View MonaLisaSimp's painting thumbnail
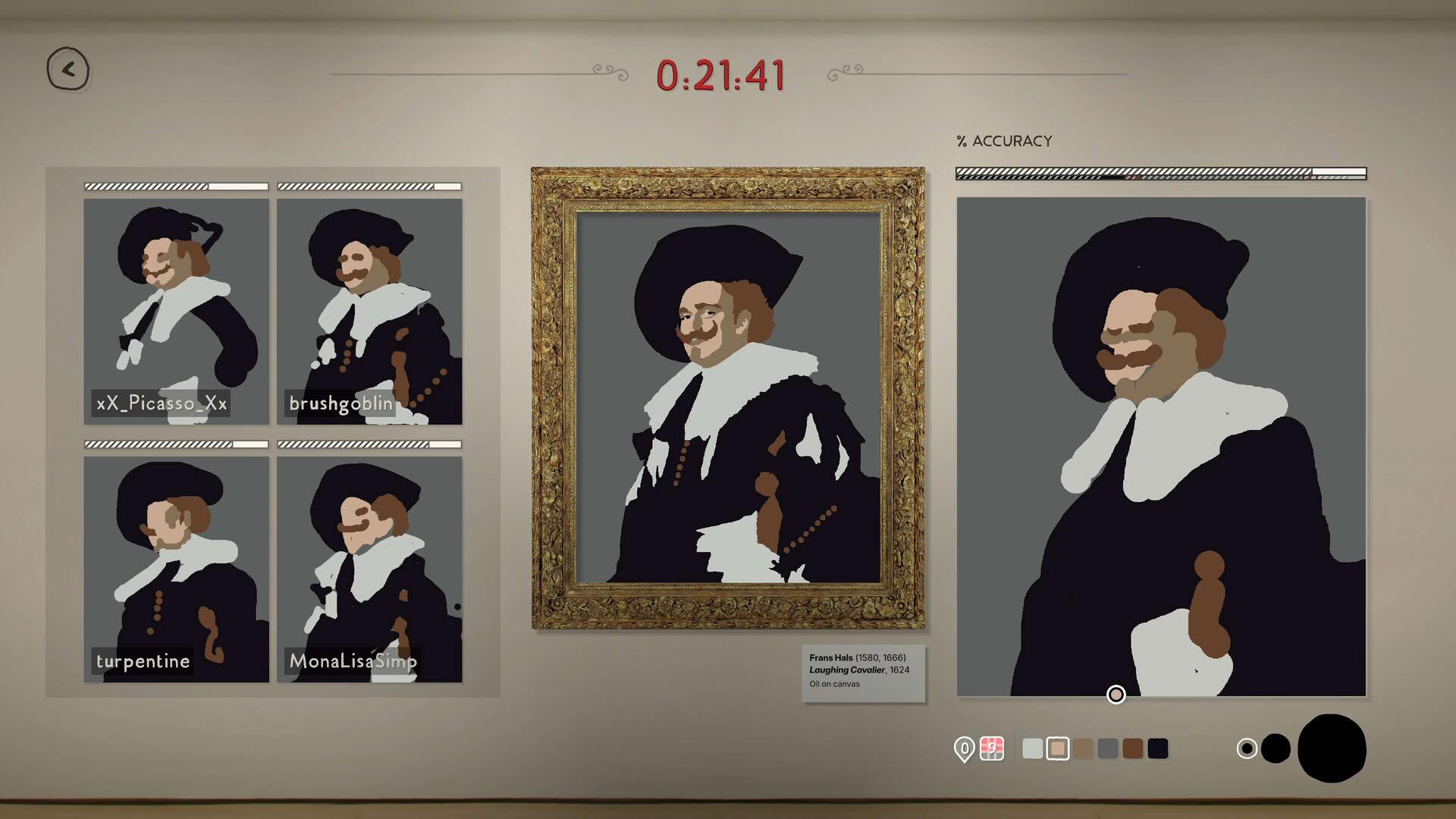 coord(369,570)
